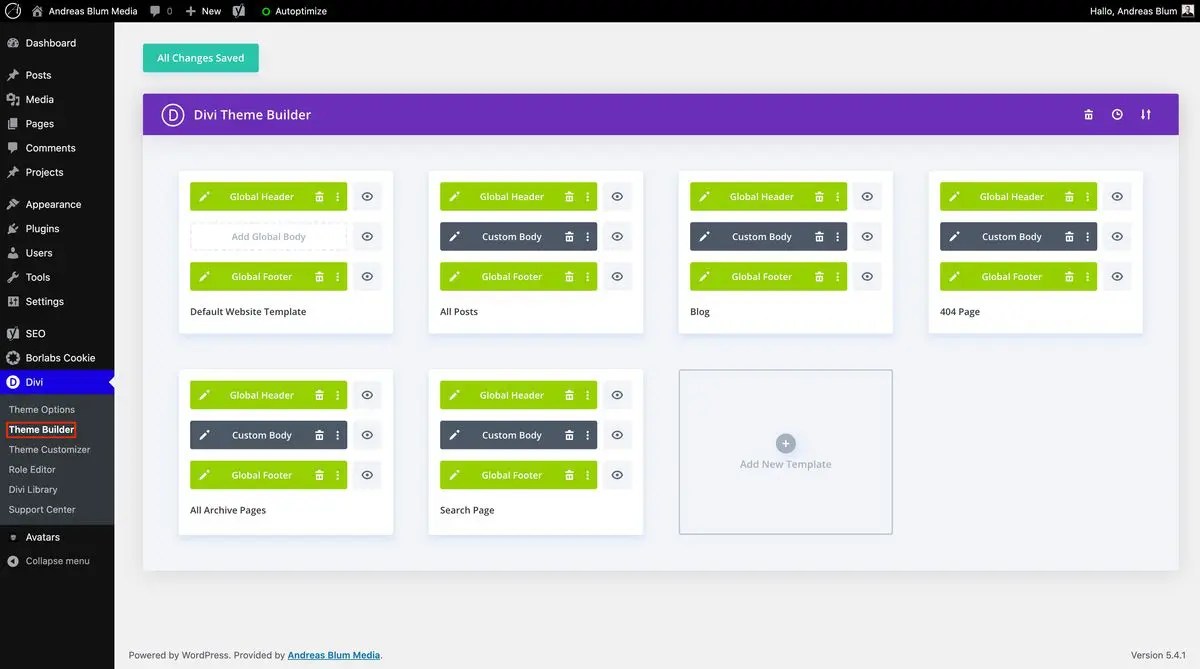The image size is (1200, 669).
Task: Open Global Footer options menu in All Posts
Action: pos(588,277)
